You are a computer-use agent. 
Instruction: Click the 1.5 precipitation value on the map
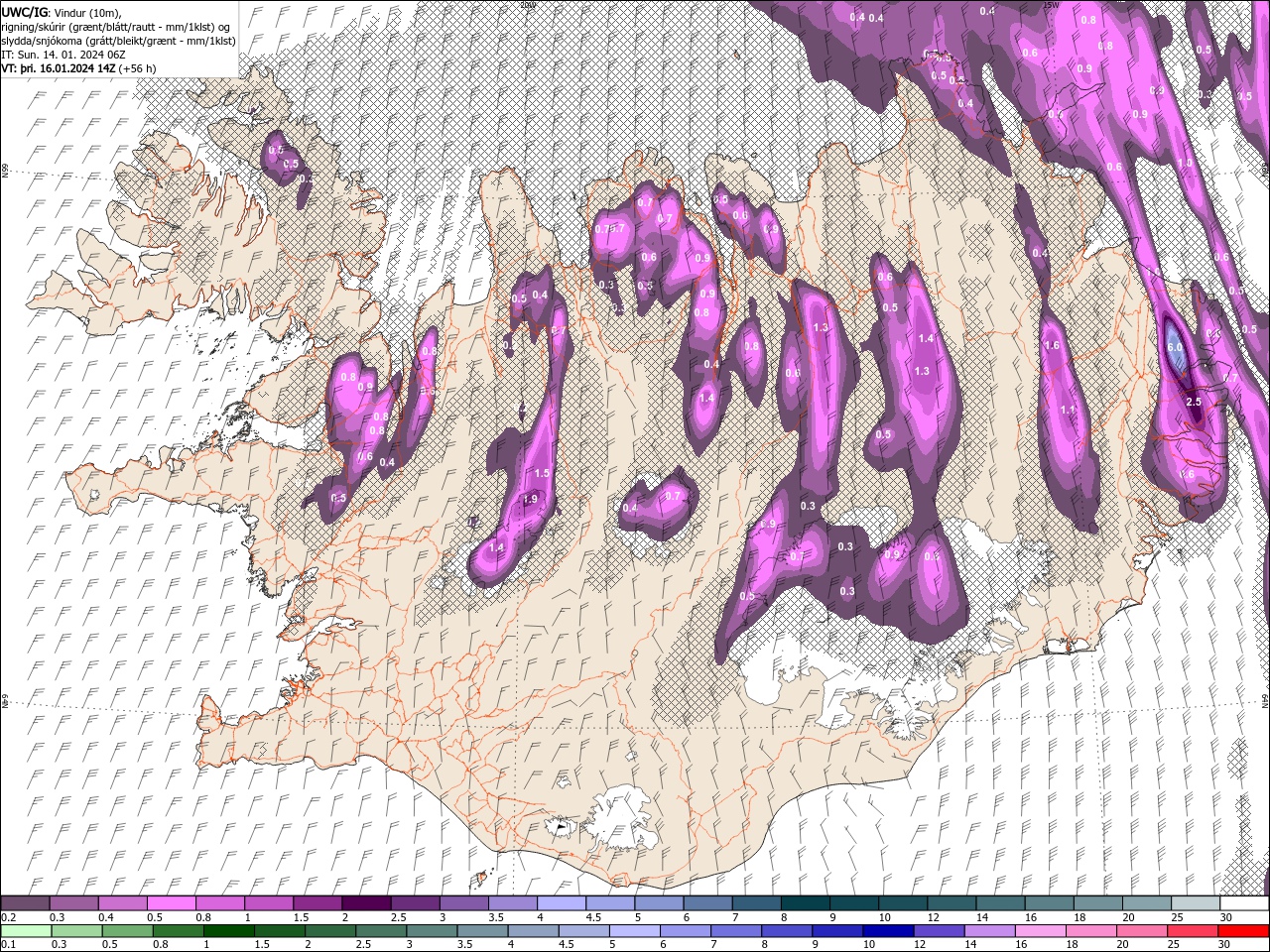coord(542,474)
